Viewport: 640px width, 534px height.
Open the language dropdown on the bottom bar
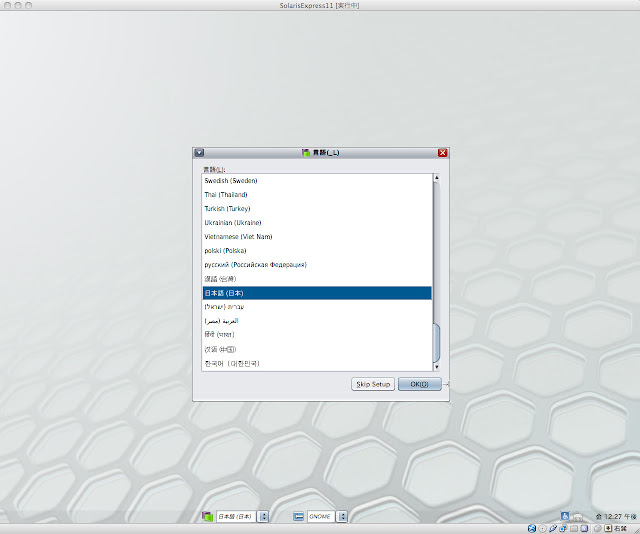point(263,516)
